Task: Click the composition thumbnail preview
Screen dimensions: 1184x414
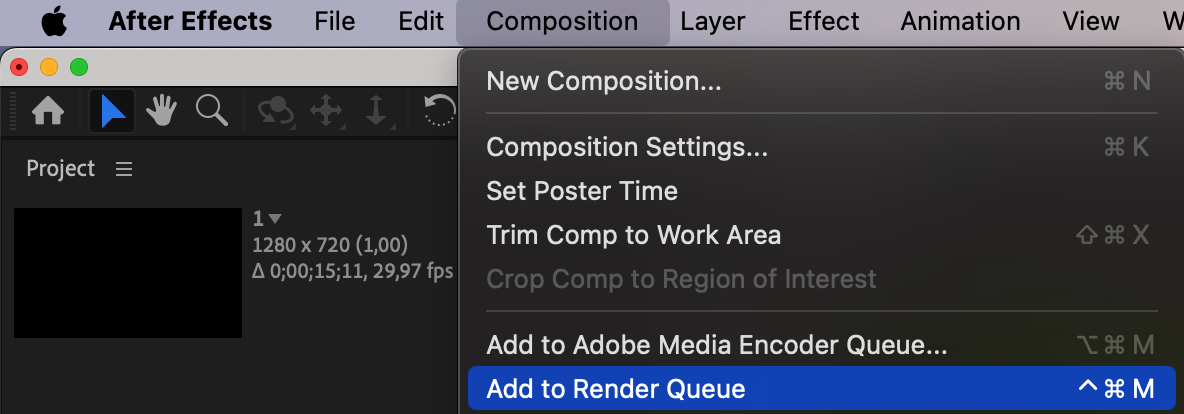Action: (x=128, y=272)
